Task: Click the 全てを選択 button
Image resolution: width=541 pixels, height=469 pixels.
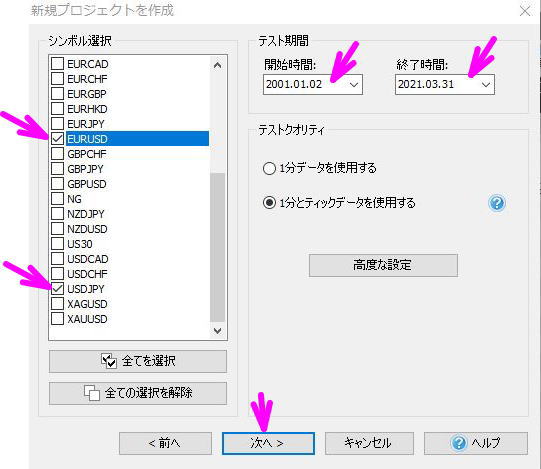Action: (138, 361)
